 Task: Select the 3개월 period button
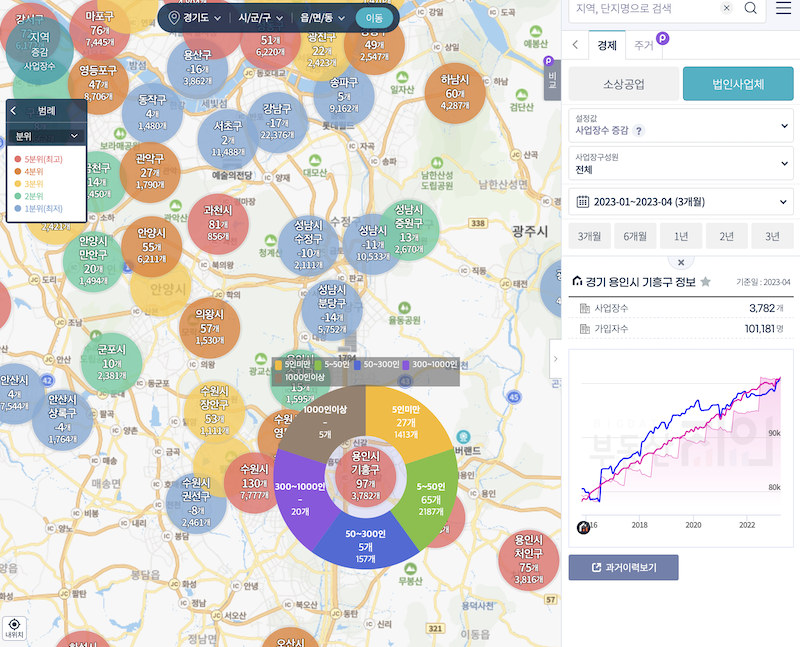click(589, 236)
